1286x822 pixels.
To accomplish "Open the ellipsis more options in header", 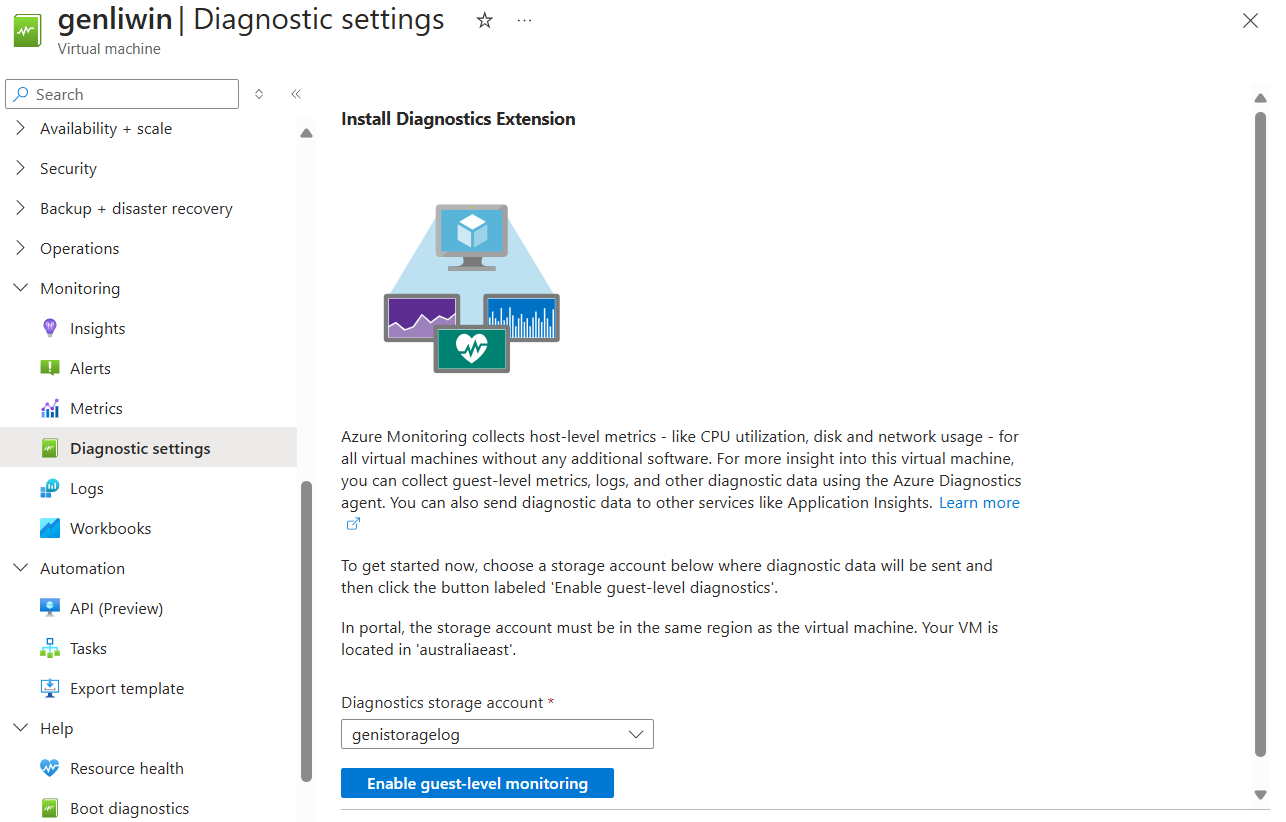I will point(524,20).
